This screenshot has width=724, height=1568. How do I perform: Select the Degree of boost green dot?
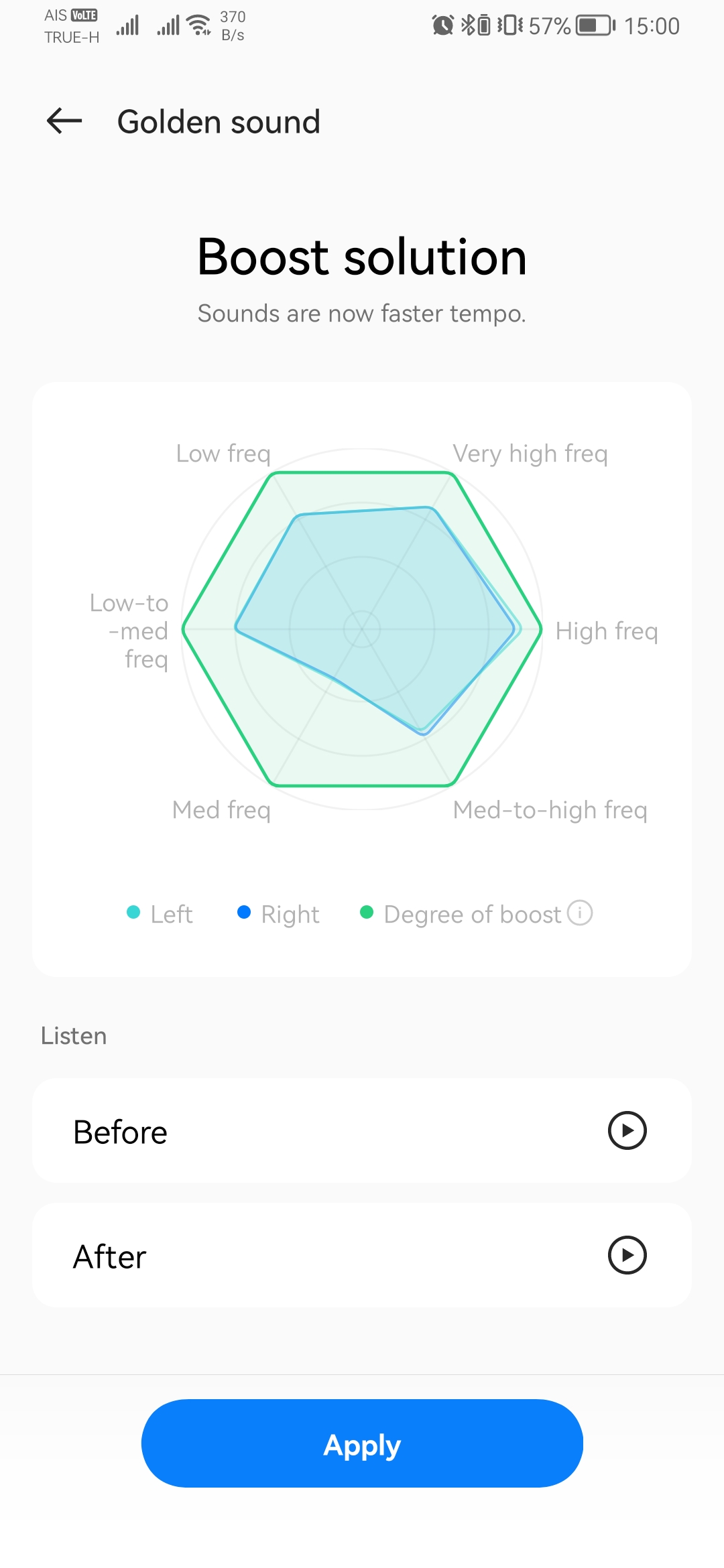367,912
